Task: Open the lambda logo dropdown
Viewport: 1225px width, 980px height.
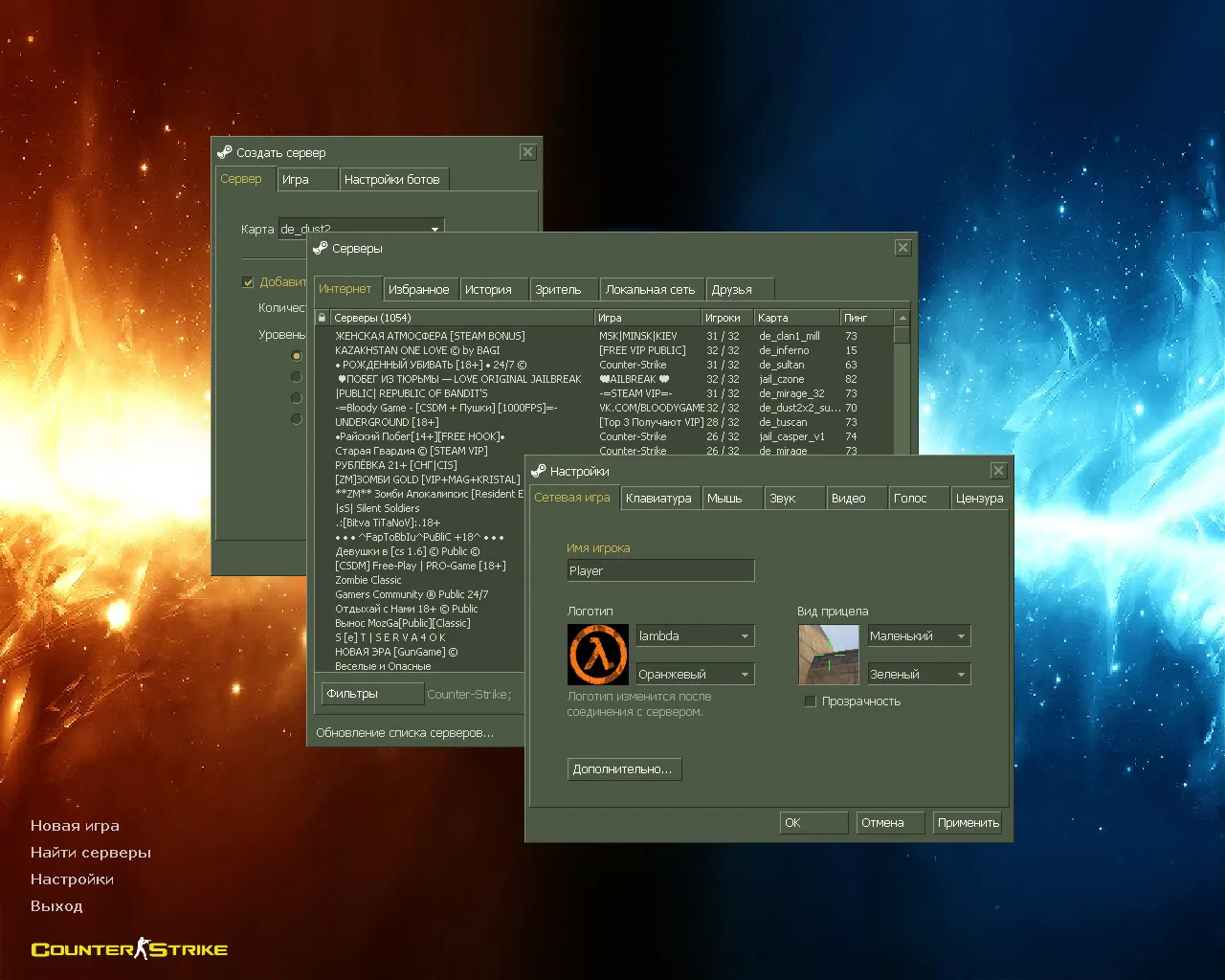Action: pos(696,636)
